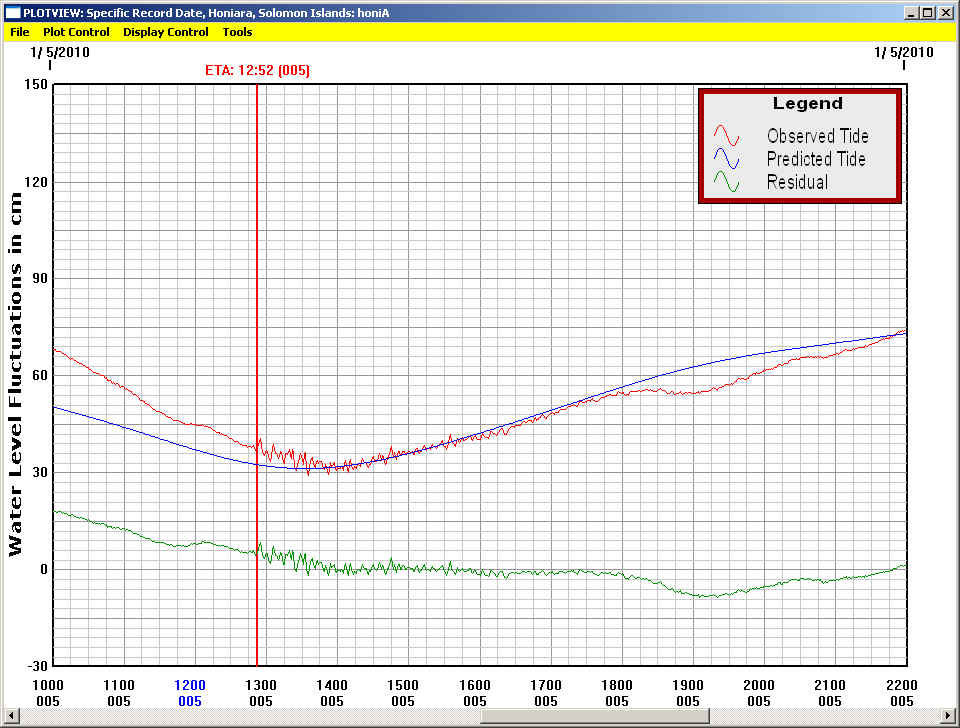
Task: Click the 1500 005 time axis label
Action: click(403, 693)
